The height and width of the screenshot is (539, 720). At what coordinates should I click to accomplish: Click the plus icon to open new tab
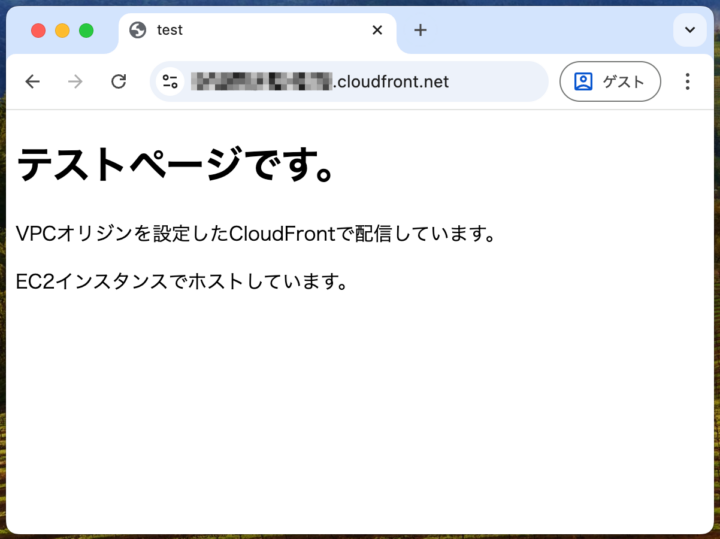click(420, 30)
